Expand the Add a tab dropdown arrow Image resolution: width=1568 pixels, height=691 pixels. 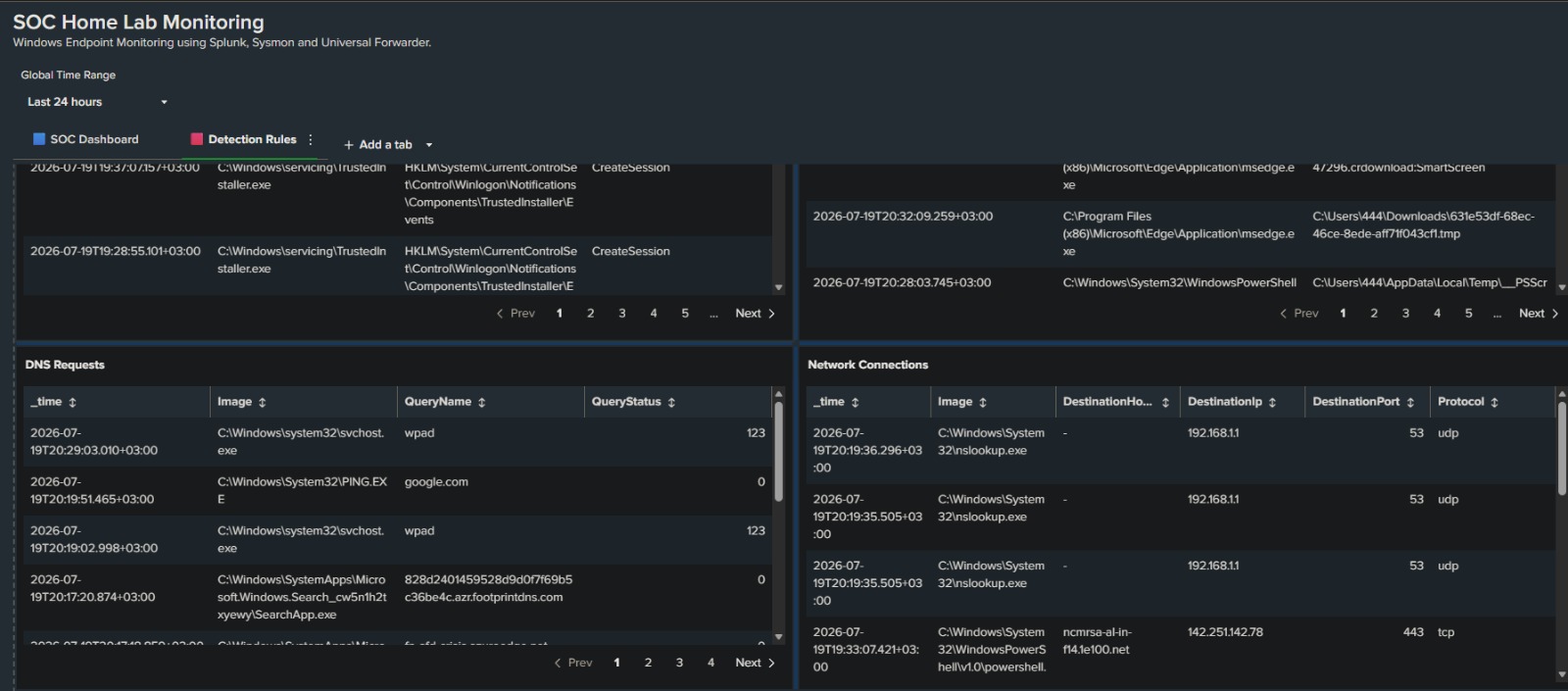(x=429, y=145)
